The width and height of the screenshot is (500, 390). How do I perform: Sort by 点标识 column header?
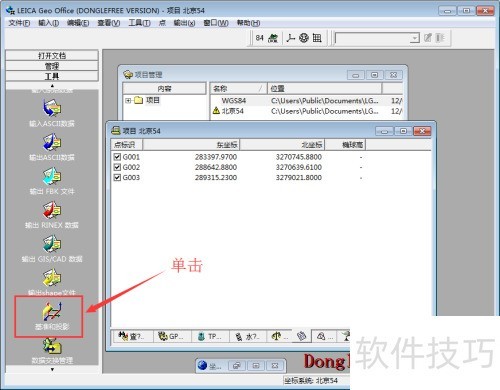point(127,145)
